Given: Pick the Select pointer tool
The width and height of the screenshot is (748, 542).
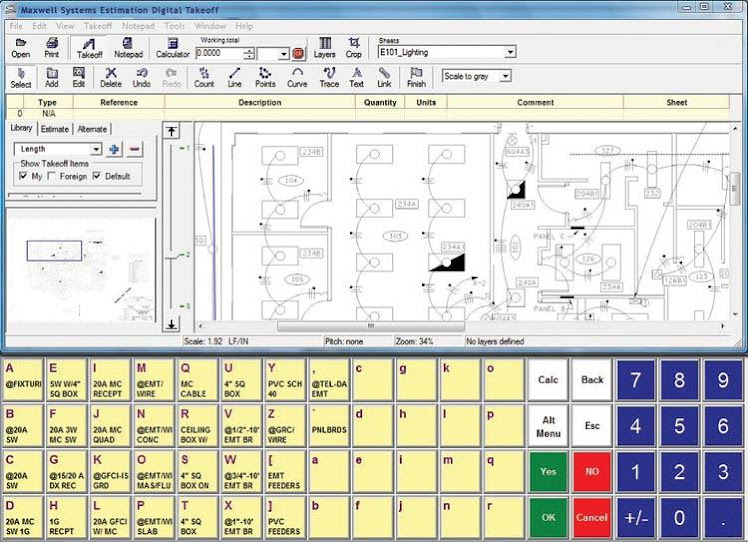Looking at the screenshot, I should pos(21,78).
